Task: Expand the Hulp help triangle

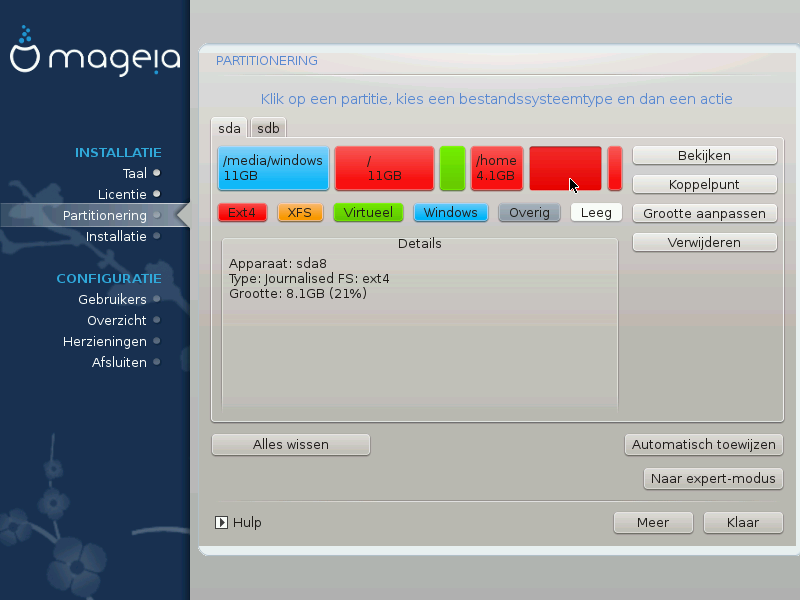Action: [x=221, y=522]
